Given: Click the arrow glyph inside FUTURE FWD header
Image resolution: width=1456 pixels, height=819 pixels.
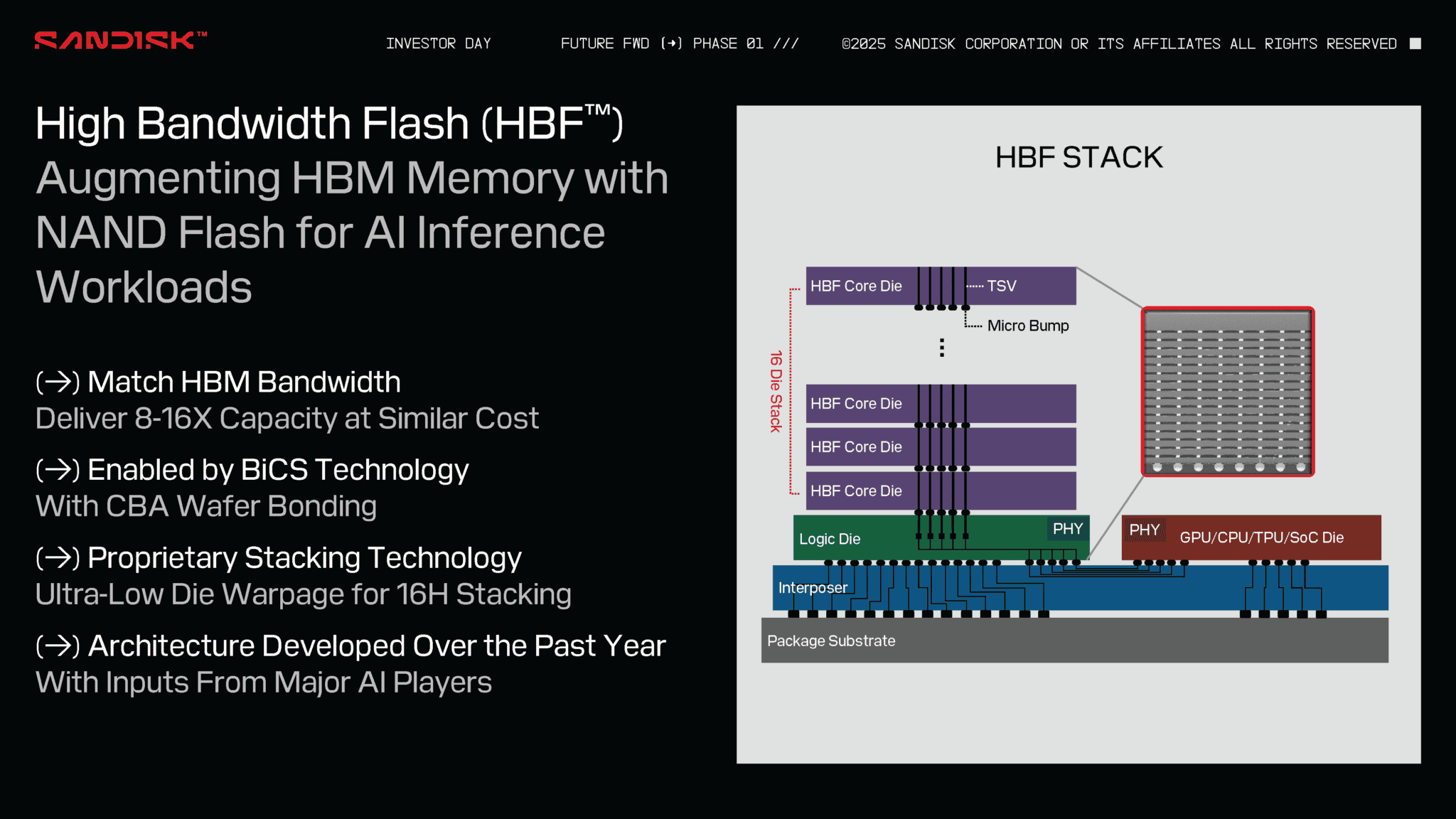Looking at the screenshot, I should (x=672, y=43).
